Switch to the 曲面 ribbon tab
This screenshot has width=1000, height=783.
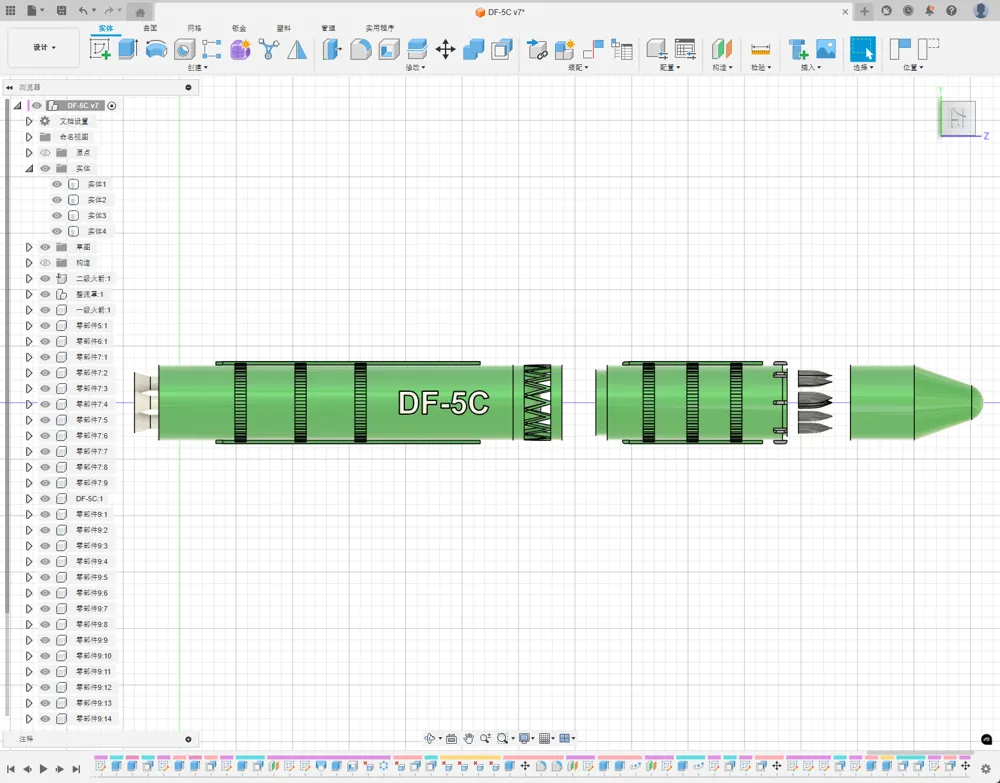pos(150,28)
